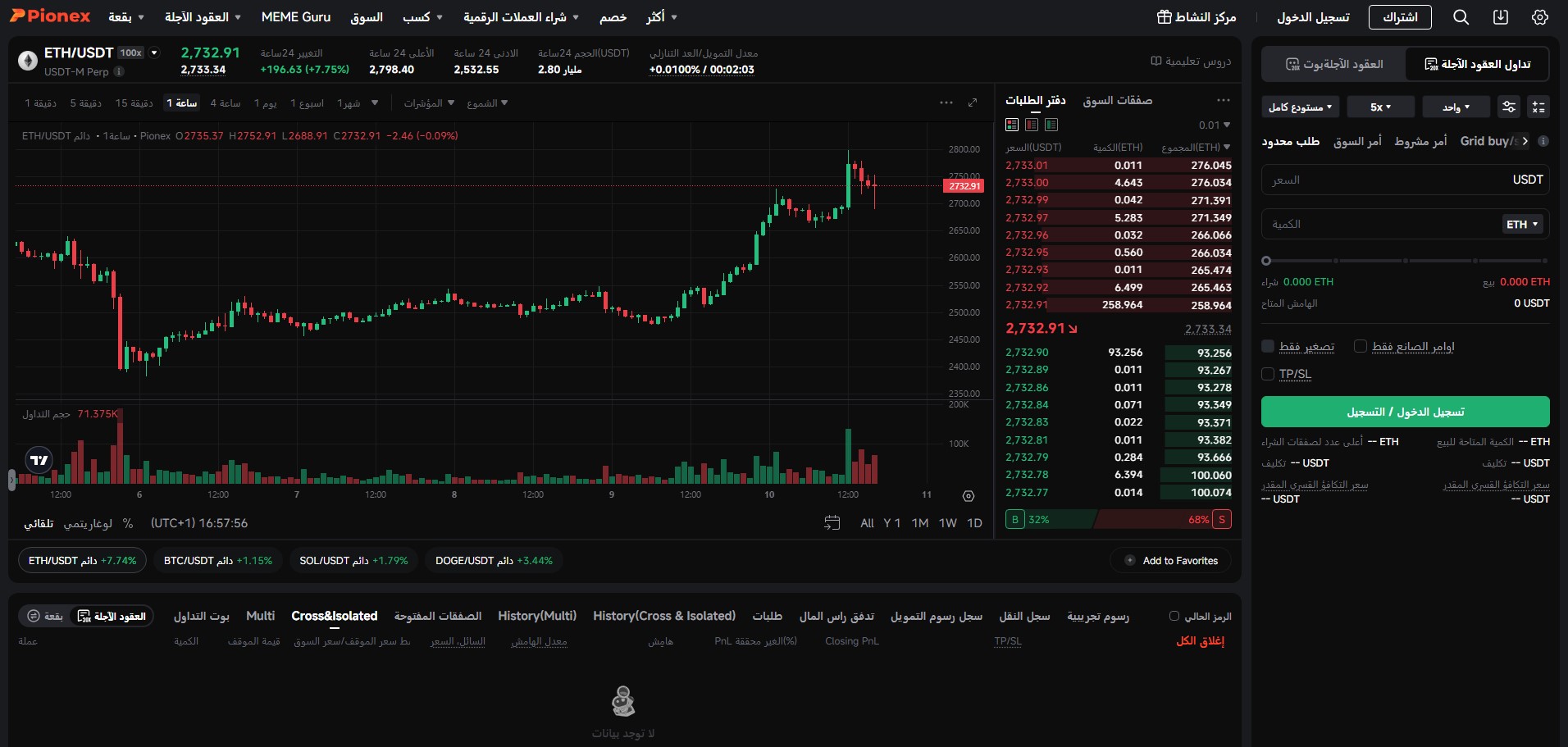Switch to the أمر السوق order tab
The image size is (1568, 747).
coord(1358,141)
